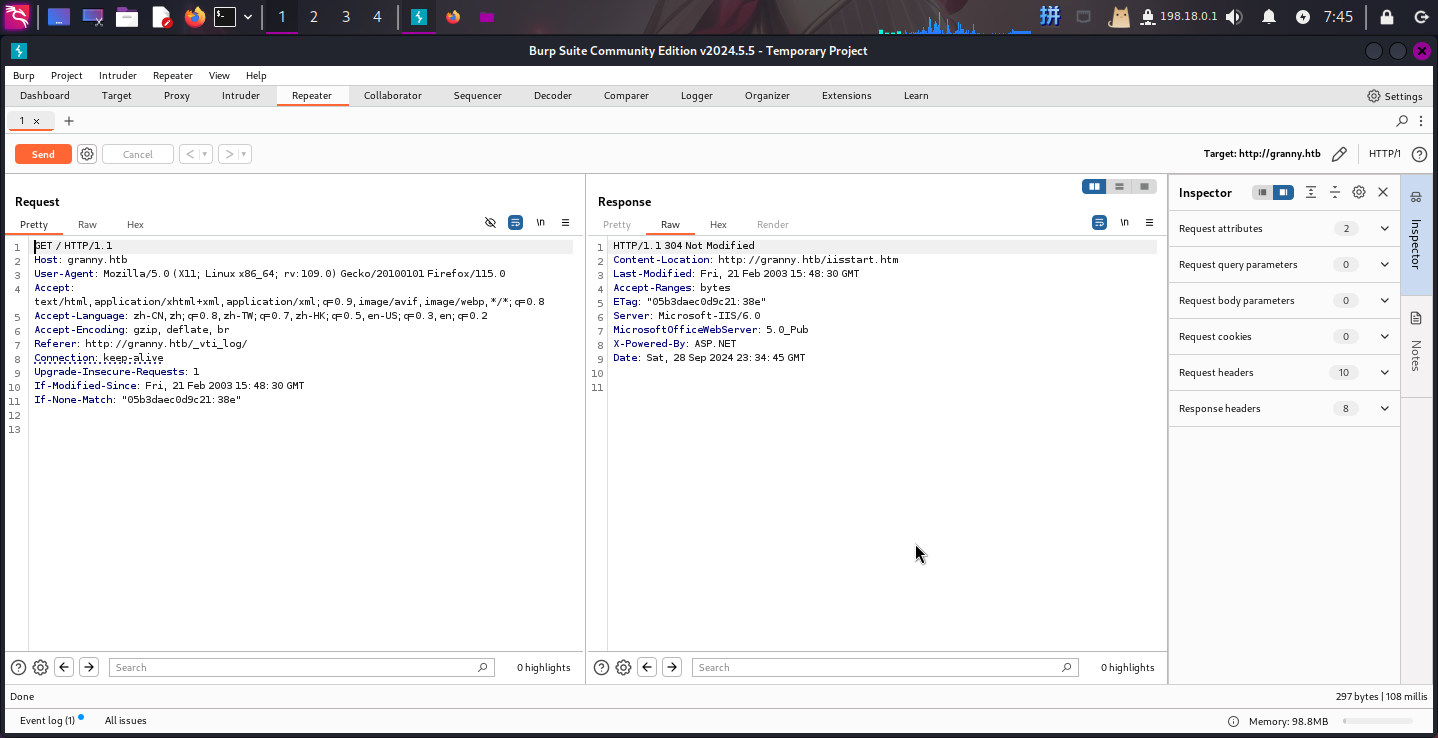Image resolution: width=1438 pixels, height=738 pixels.
Task: Select combined tabbed layout view
Action: pos(1144,186)
